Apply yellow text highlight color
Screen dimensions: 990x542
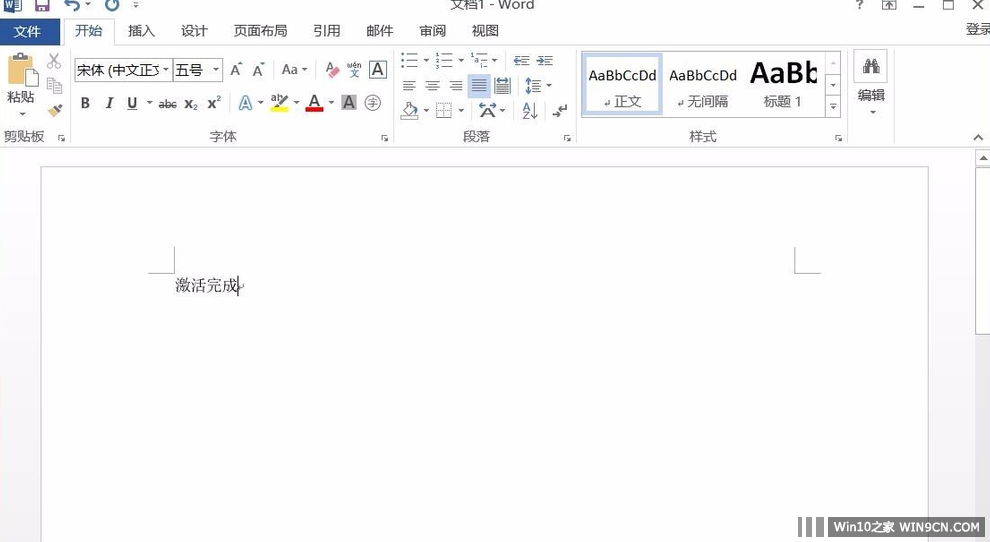[x=279, y=103]
